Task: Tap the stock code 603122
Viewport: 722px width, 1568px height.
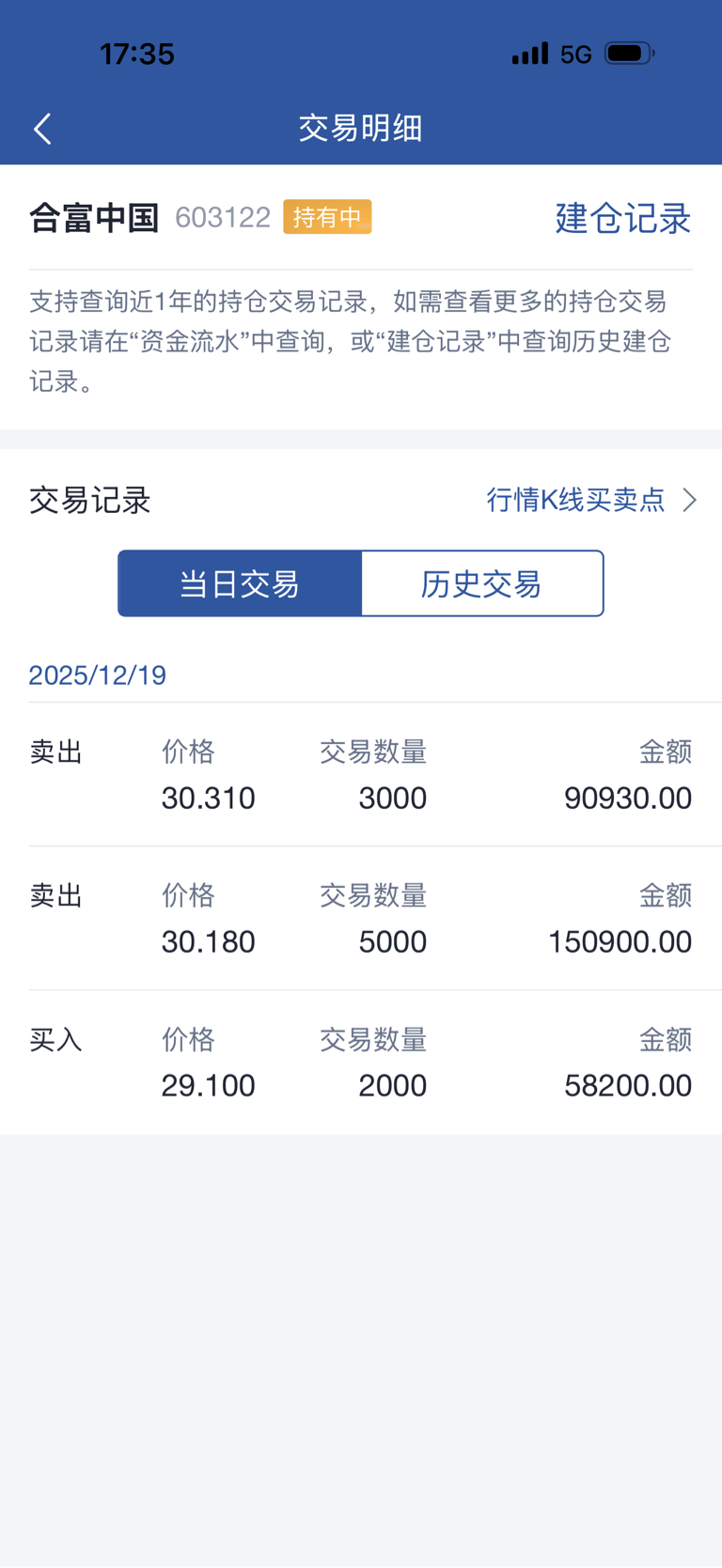Action: coord(223,218)
